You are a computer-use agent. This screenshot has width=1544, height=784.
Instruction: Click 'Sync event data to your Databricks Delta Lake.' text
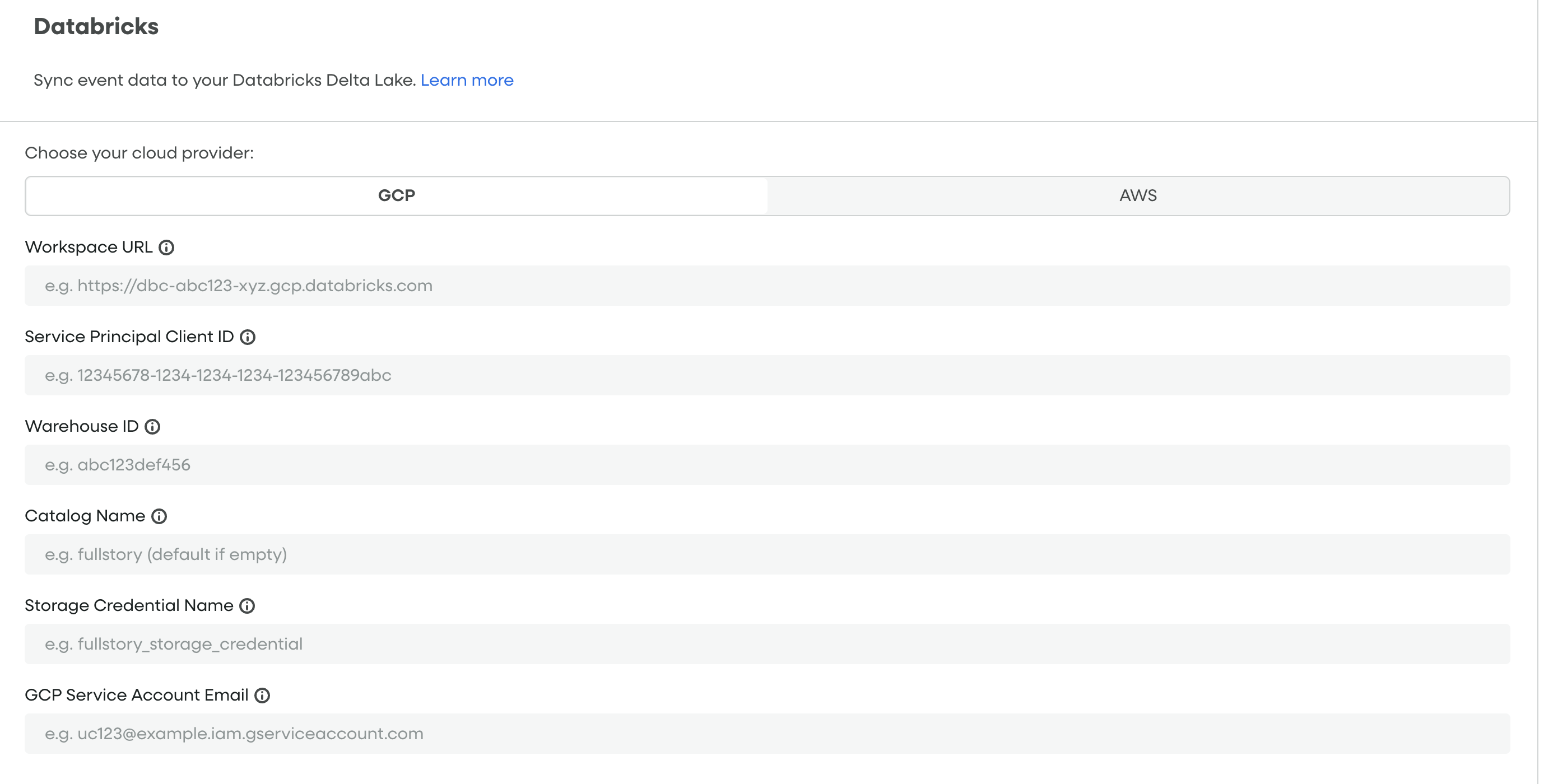[225, 80]
